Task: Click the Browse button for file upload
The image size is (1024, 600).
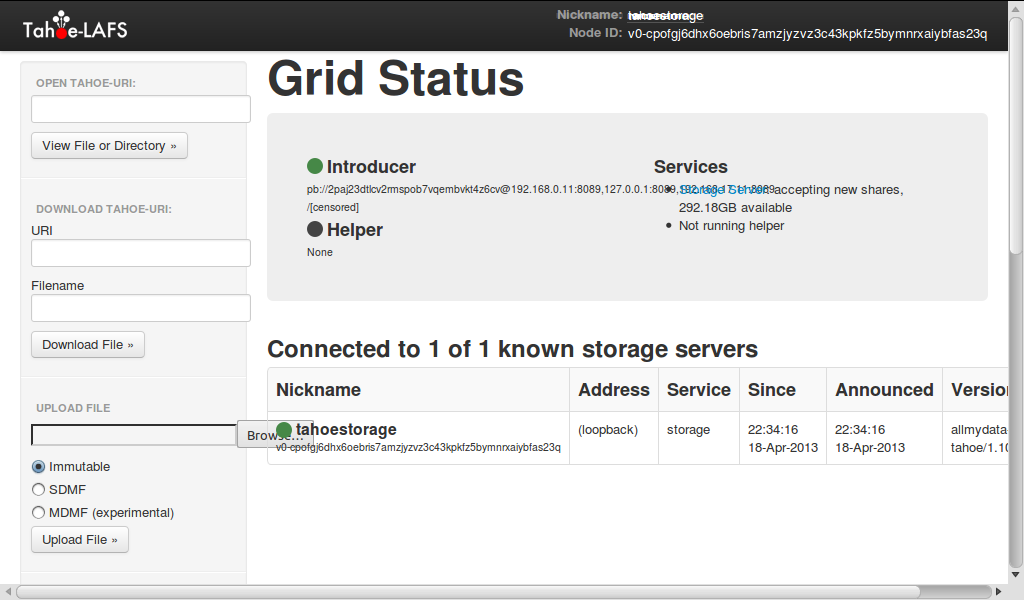Action: 275,435
